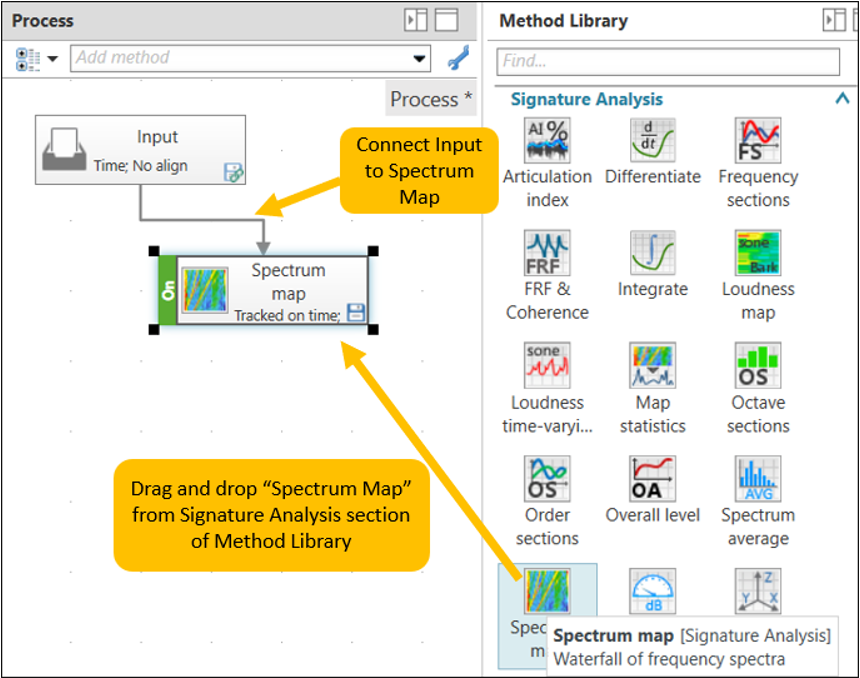Open process settings with the wrench icon
The image size is (860, 678).
[x=458, y=58]
